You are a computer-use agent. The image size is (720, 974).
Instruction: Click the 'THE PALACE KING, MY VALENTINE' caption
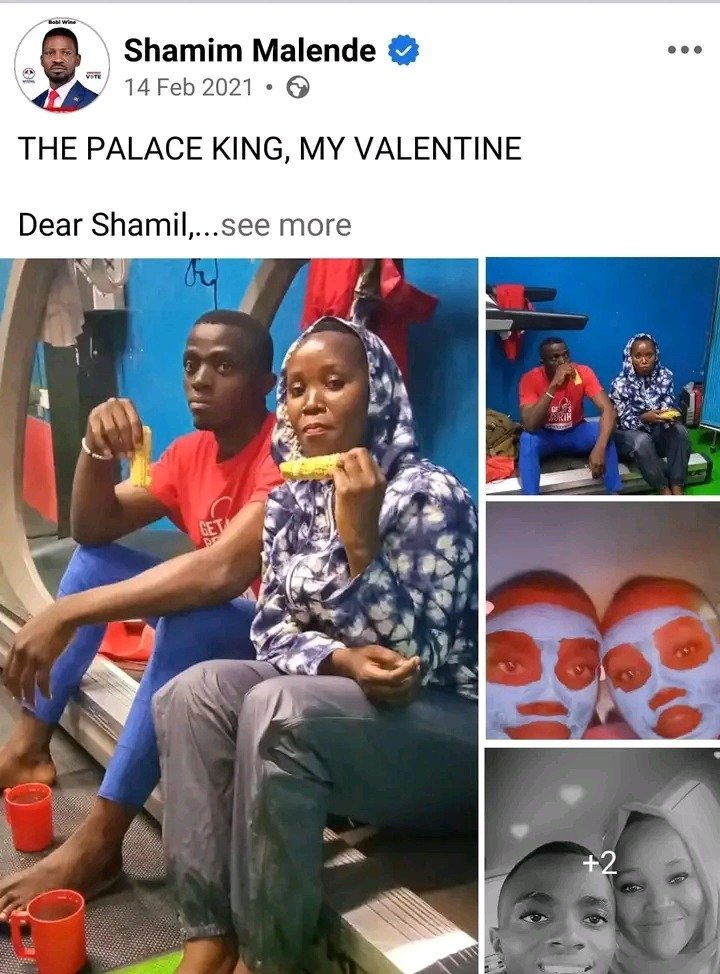pos(270,148)
